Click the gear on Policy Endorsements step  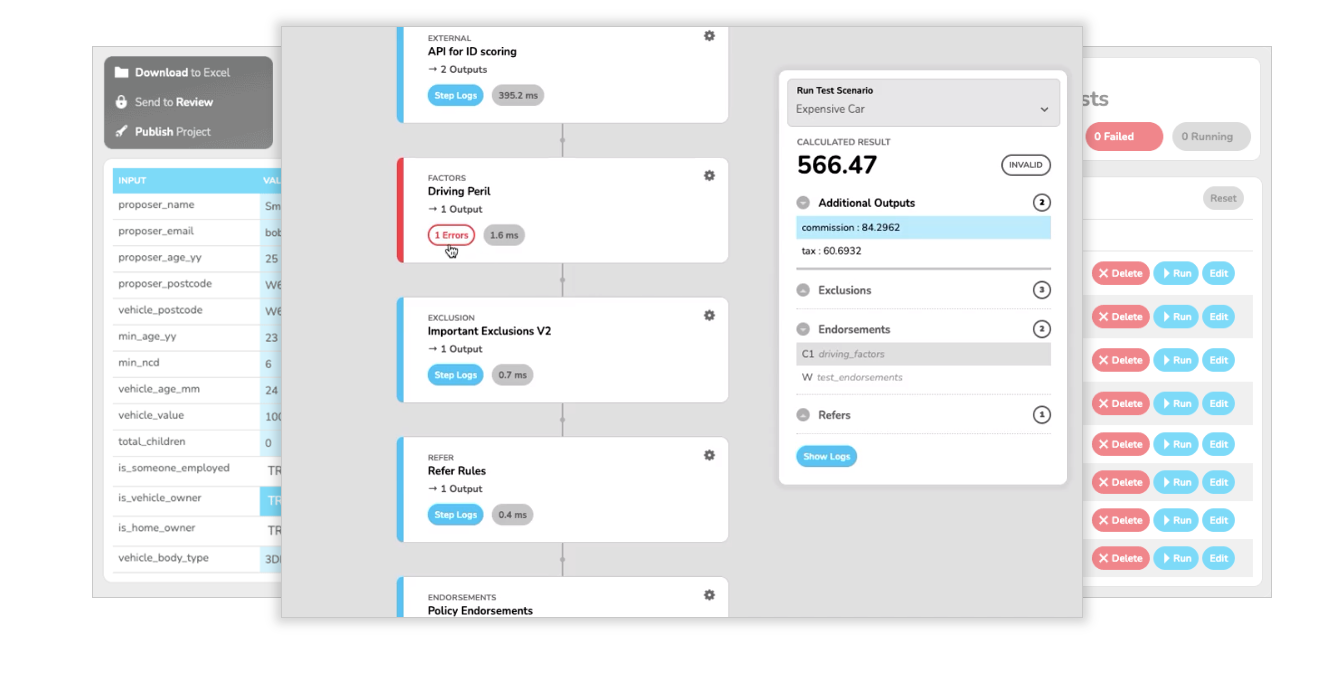point(709,594)
